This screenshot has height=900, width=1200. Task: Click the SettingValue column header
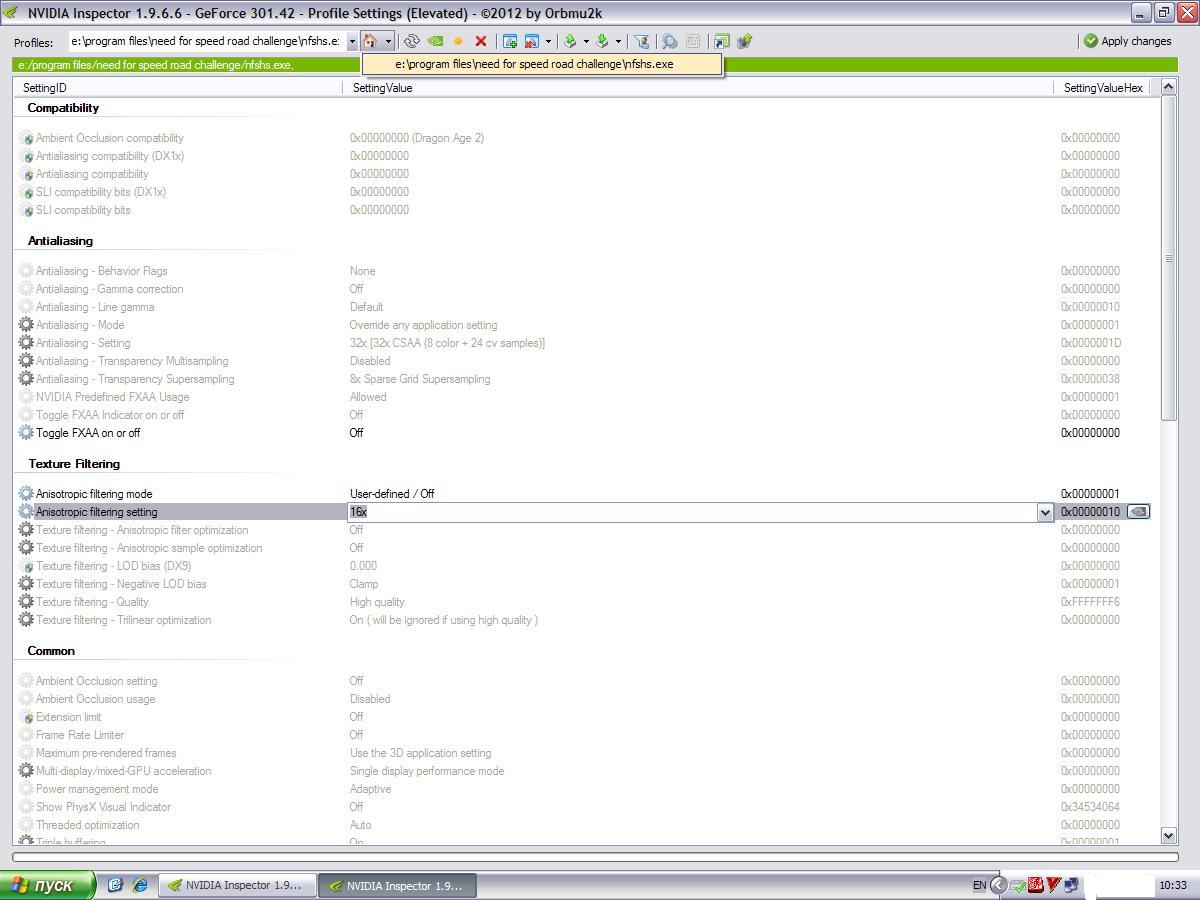click(x=698, y=88)
